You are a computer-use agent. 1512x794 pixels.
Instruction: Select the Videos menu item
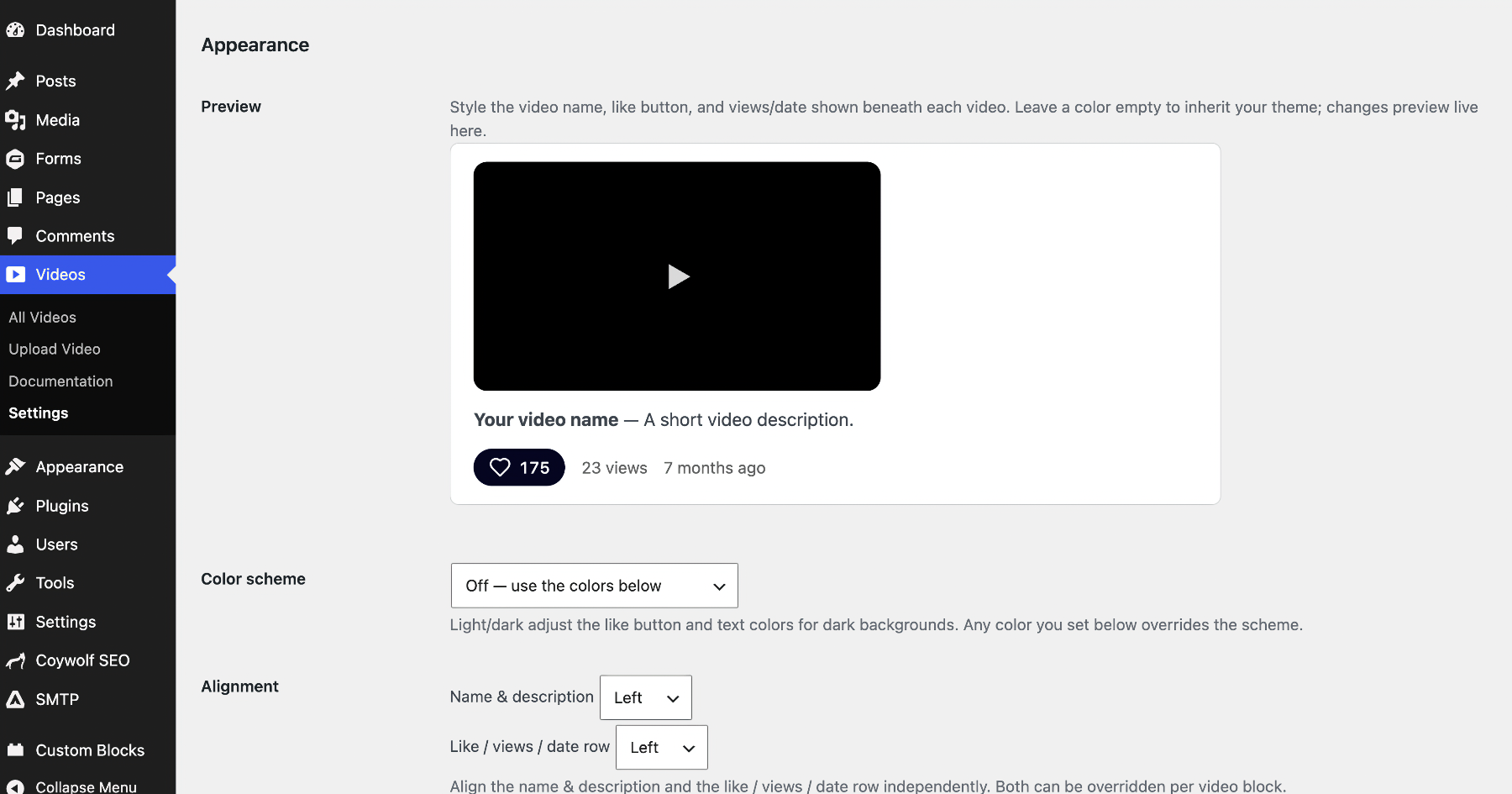(x=87, y=275)
